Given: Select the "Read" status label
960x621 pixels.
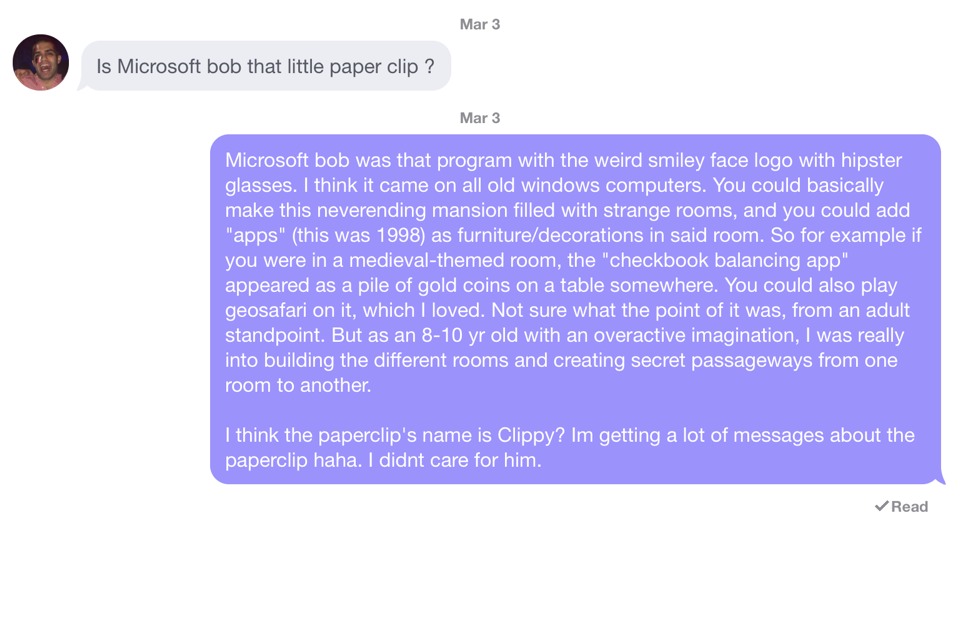Looking at the screenshot, I should pyautogui.click(x=909, y=506).
